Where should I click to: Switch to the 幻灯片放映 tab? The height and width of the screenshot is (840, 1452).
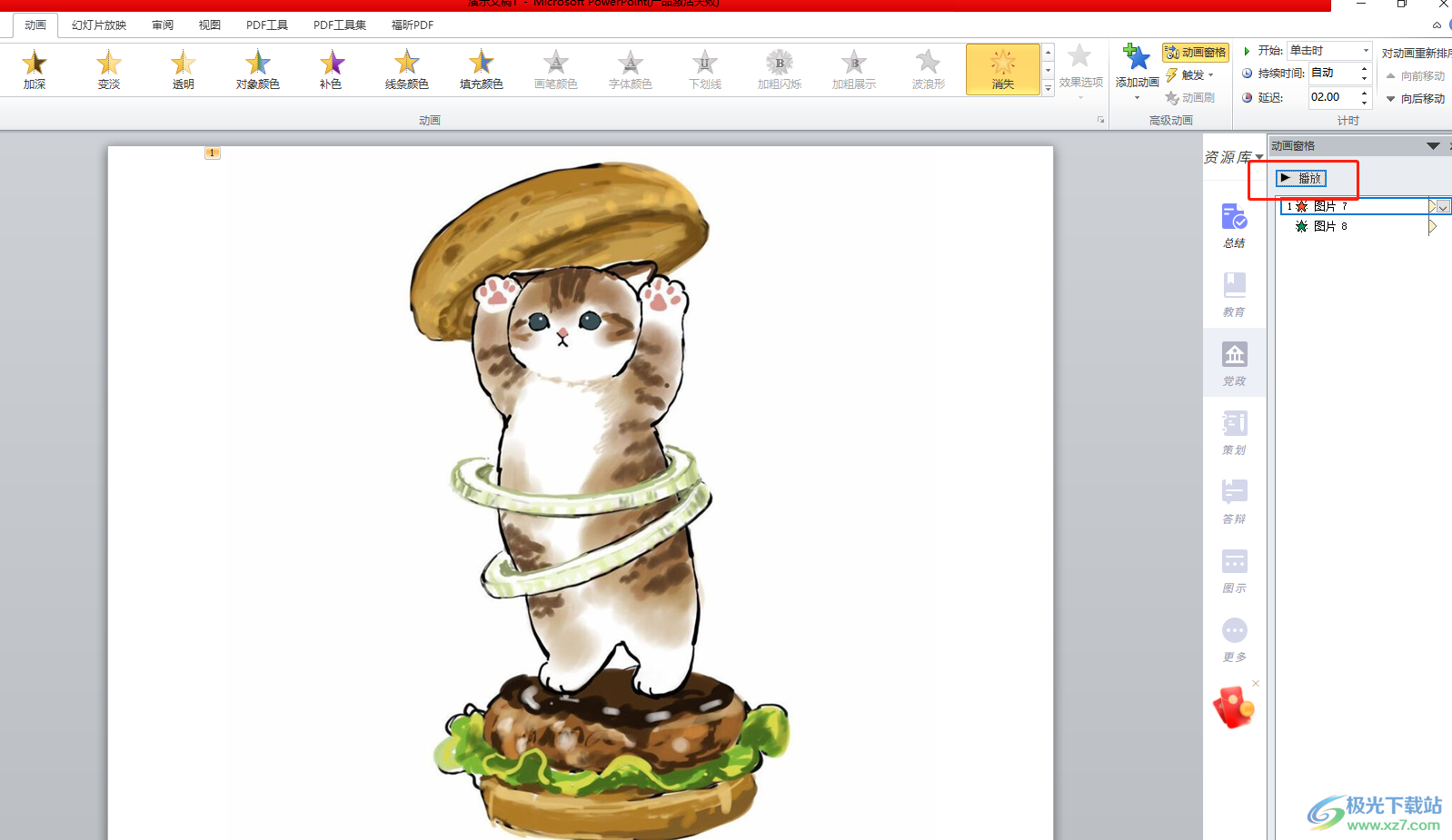(99, 25)
